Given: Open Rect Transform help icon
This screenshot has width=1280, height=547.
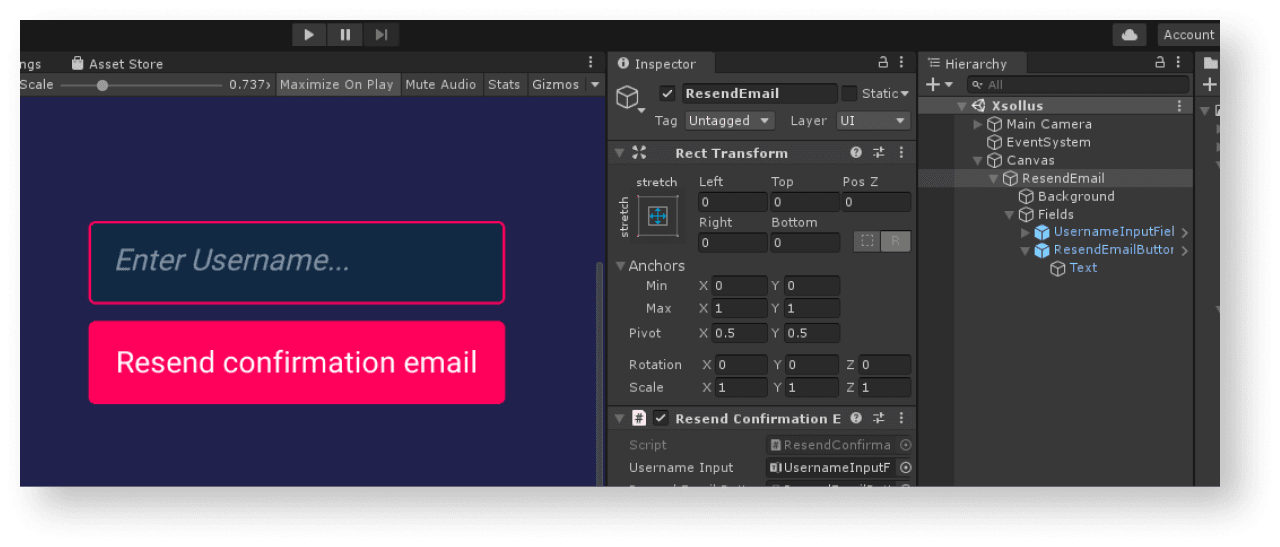Looking at the screenshot, I should (x=856, y=153).
